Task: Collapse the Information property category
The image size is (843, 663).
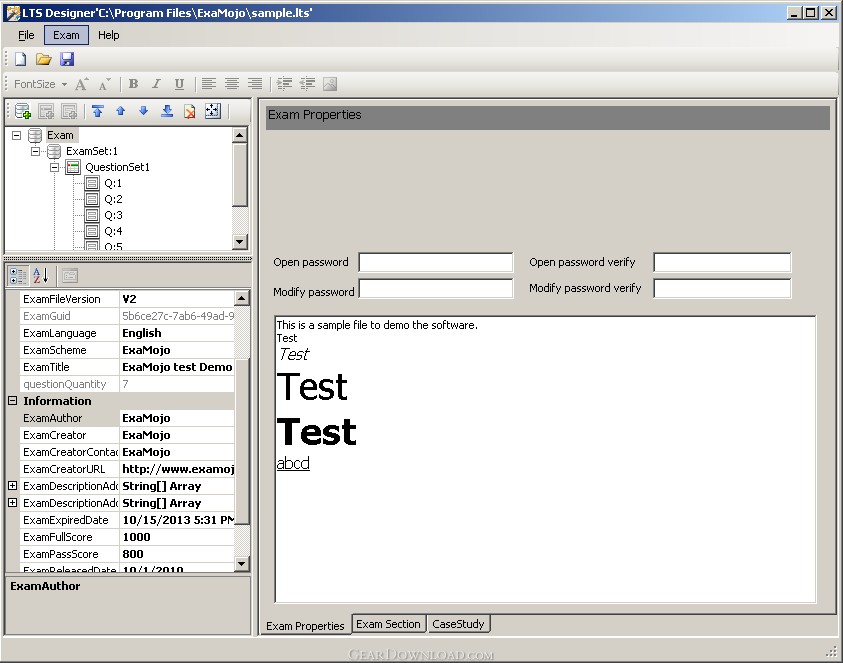Action: (13, 401)
